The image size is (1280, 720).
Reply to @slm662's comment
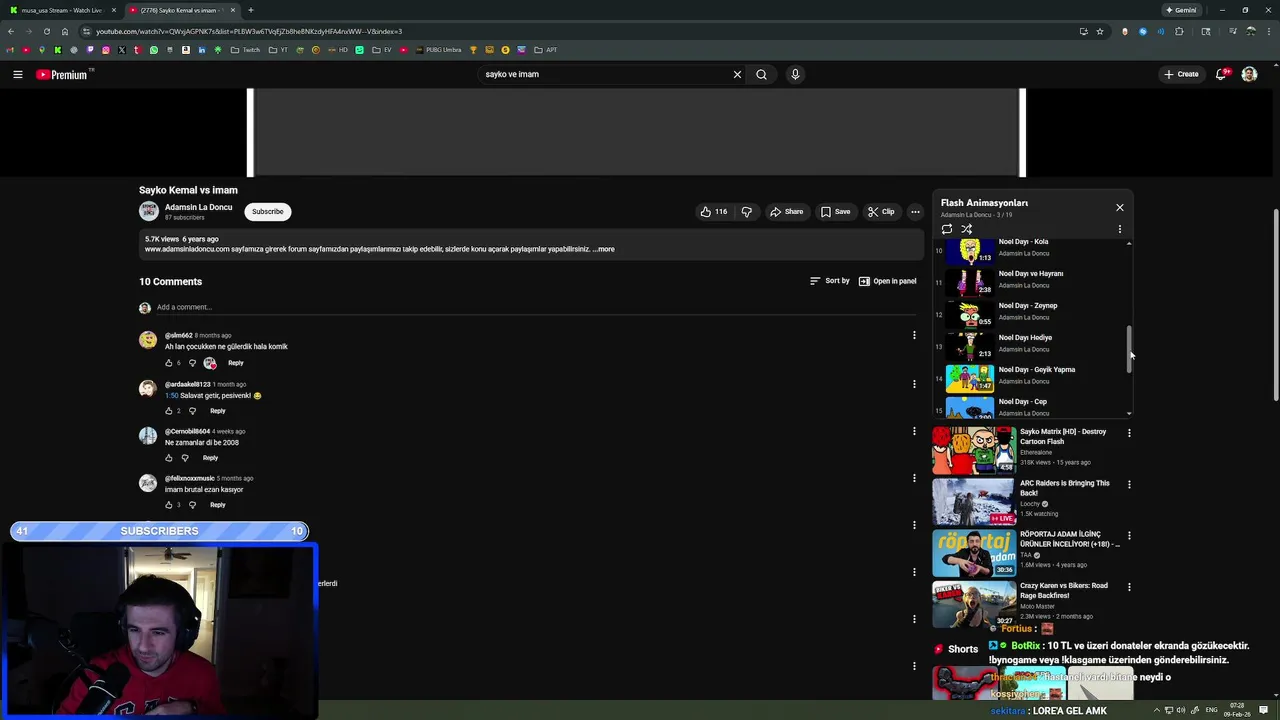[236, 363]
